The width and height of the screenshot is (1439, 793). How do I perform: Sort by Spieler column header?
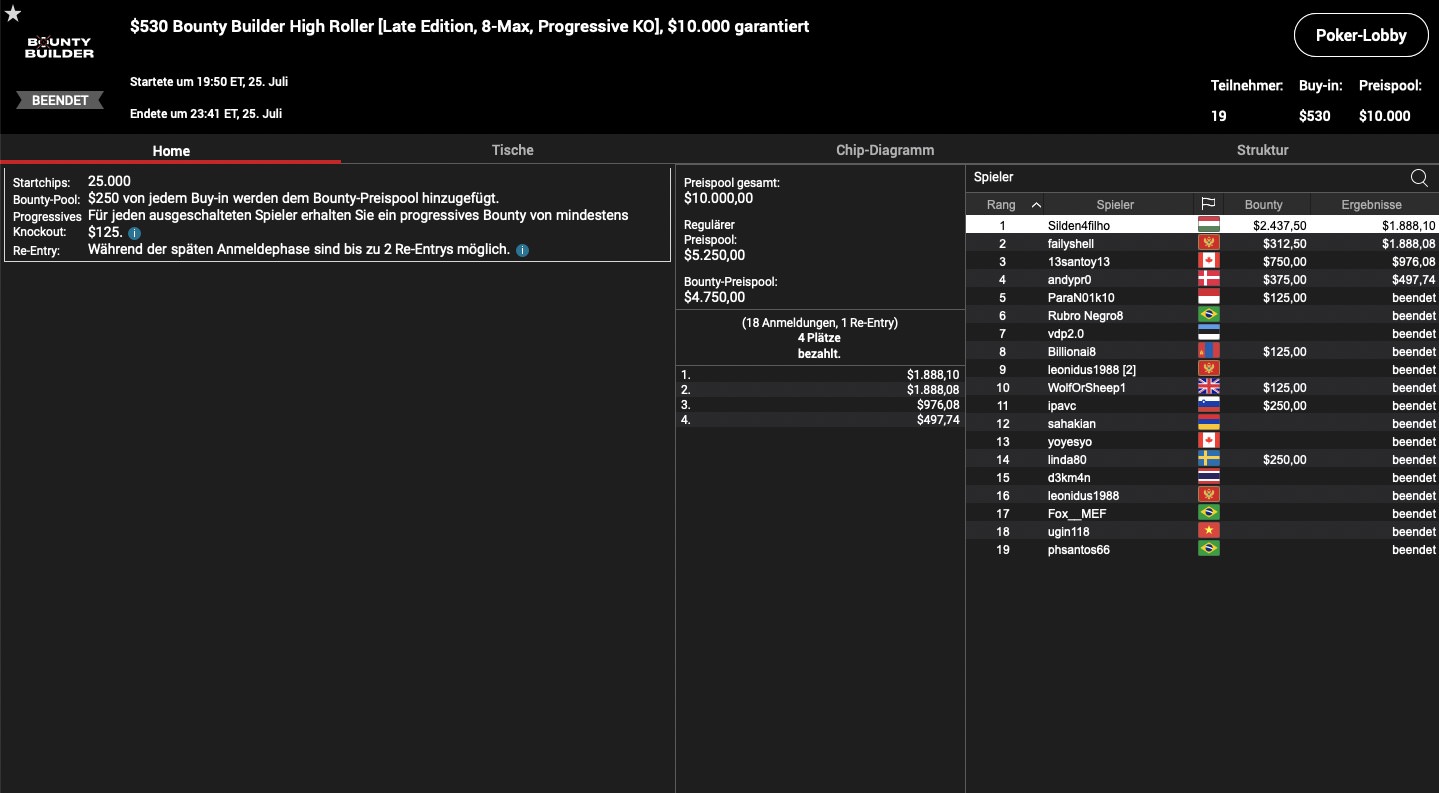pyautogui.click(x=1114, y=205)
